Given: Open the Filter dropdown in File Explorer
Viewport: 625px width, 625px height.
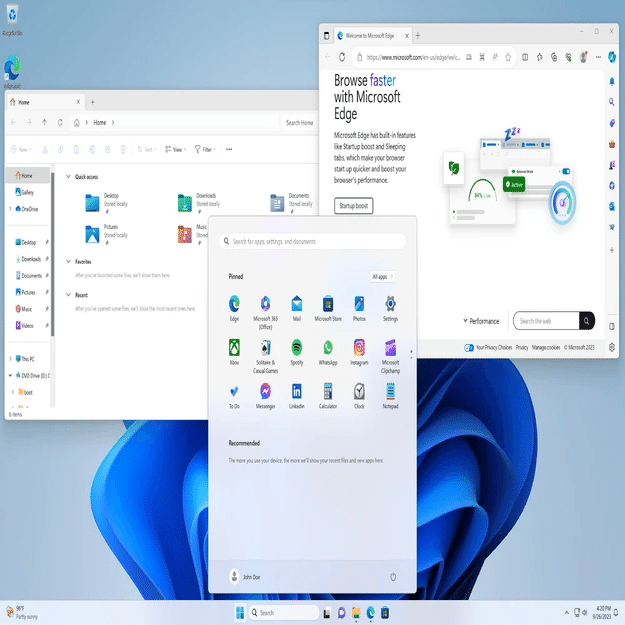Looking at the screenshot, I should coord(205,149).
